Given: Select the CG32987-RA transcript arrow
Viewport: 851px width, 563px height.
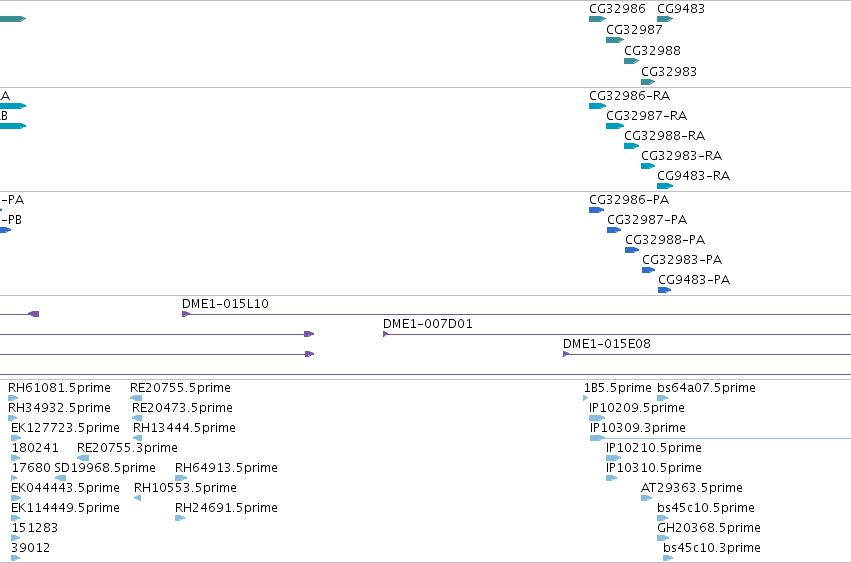Looking at the screenshot, I should pos(615,126).
